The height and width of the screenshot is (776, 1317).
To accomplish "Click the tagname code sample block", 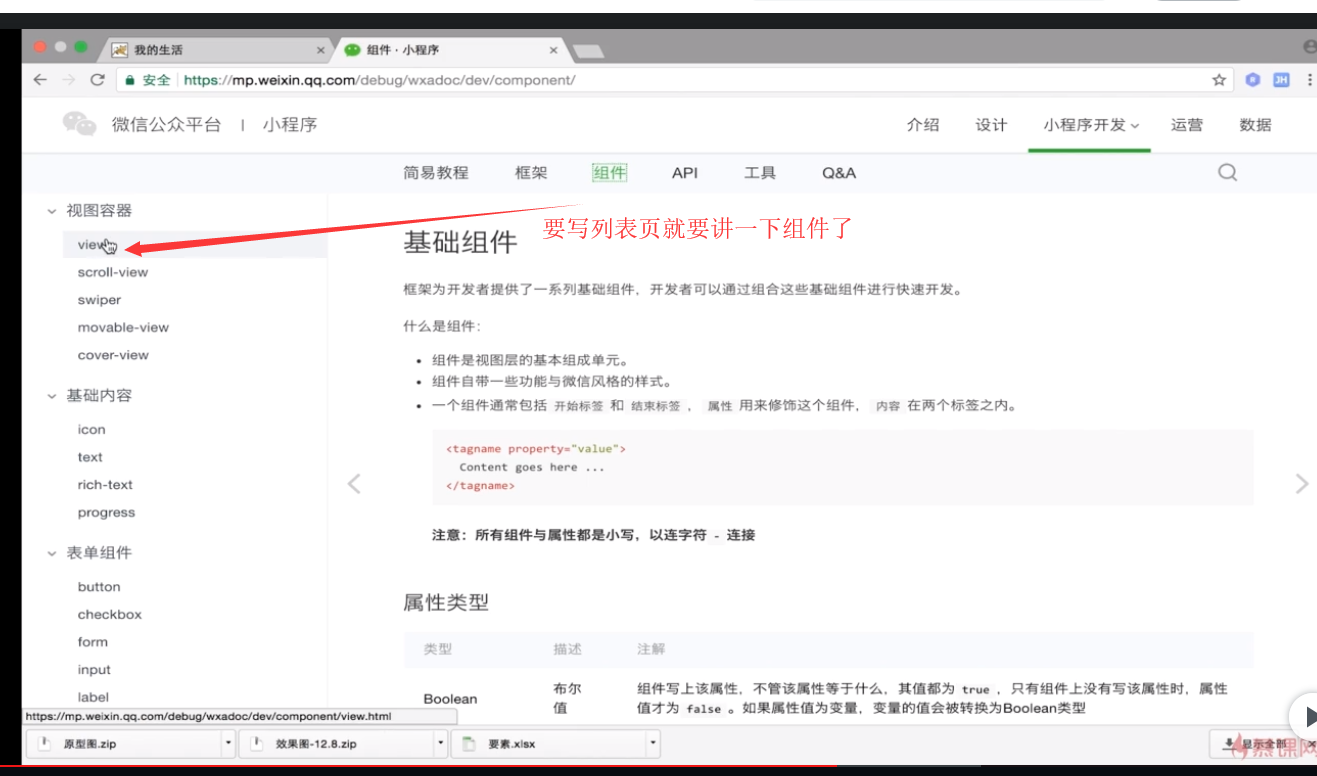I will [x=842, y=467].
